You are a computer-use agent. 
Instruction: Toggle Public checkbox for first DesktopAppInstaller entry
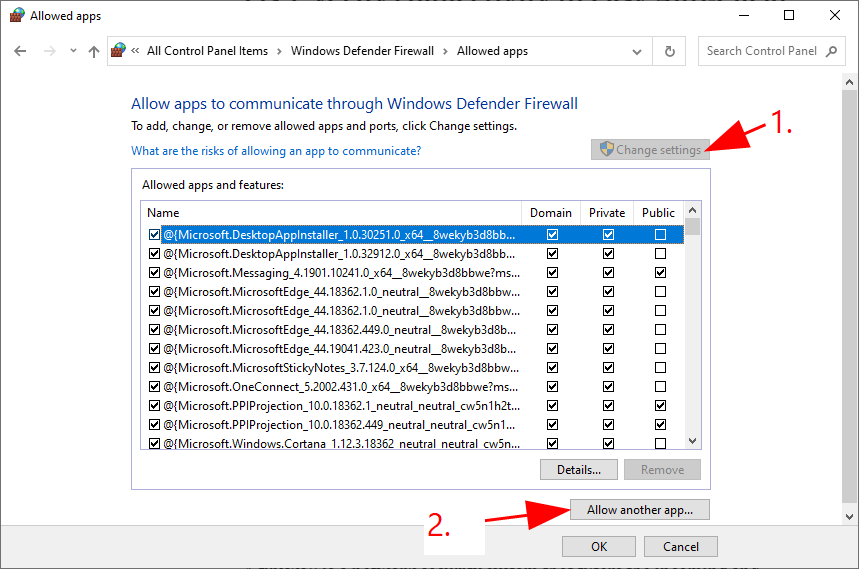[x=660, y=235]
